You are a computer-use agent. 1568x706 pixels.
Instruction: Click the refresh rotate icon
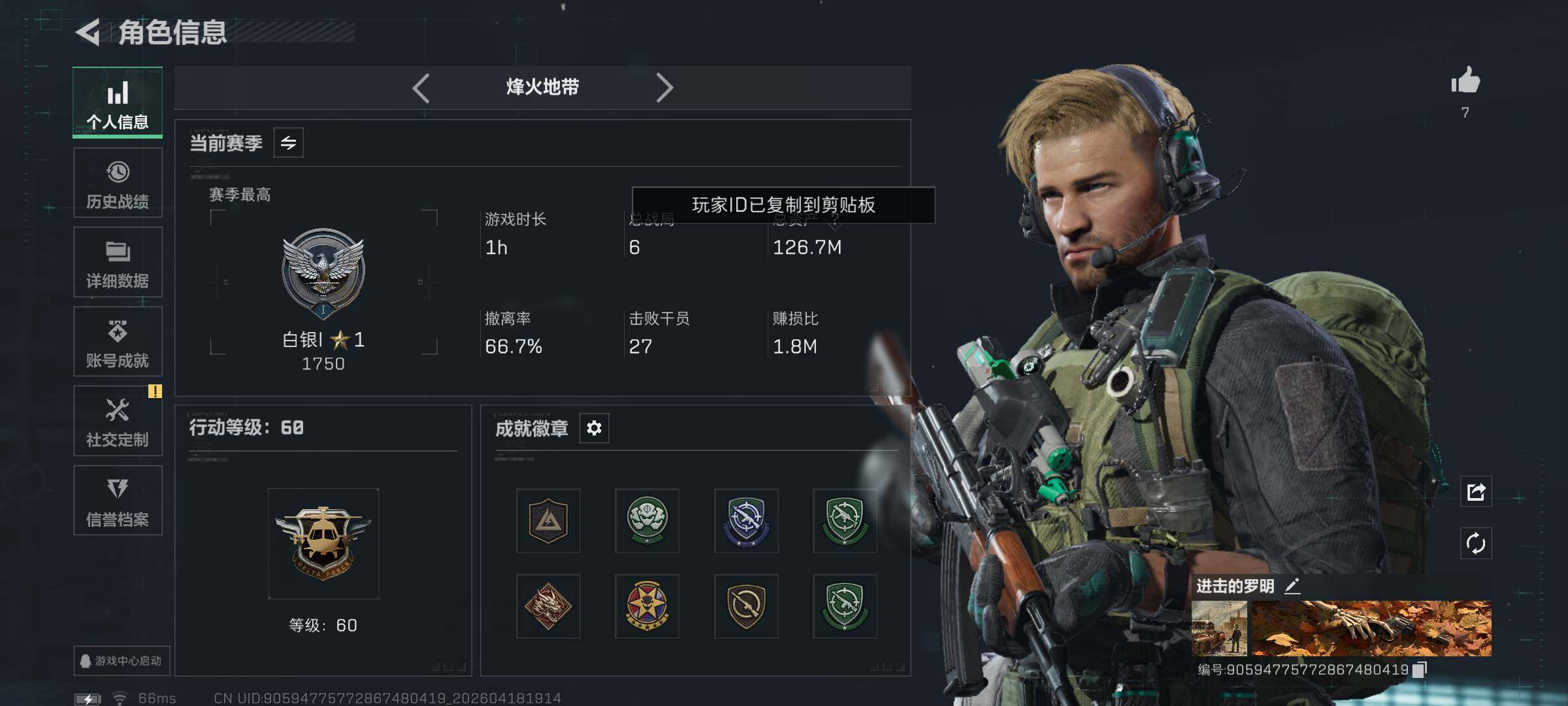click(1477, 543)
